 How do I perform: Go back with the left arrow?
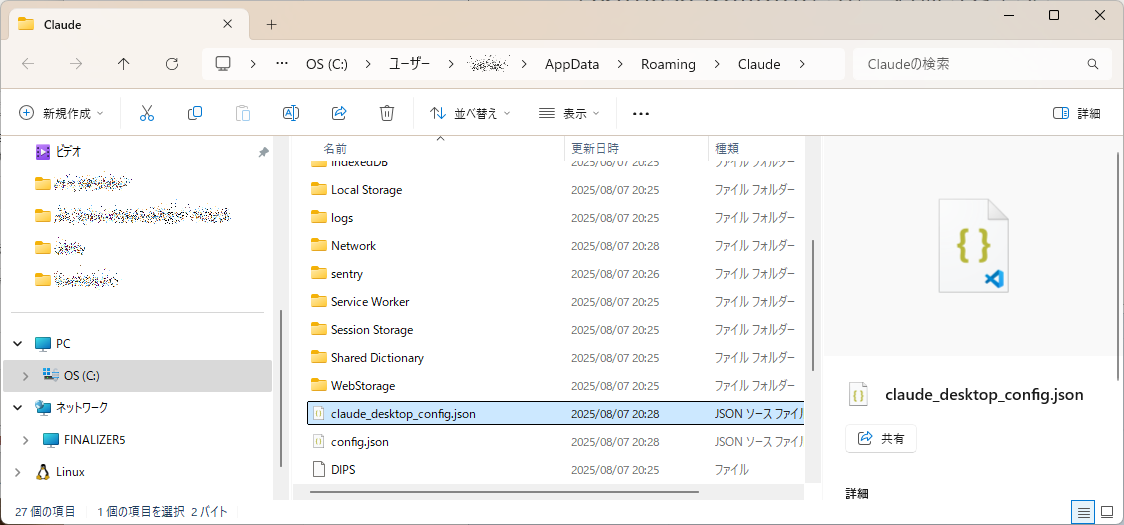29,64
